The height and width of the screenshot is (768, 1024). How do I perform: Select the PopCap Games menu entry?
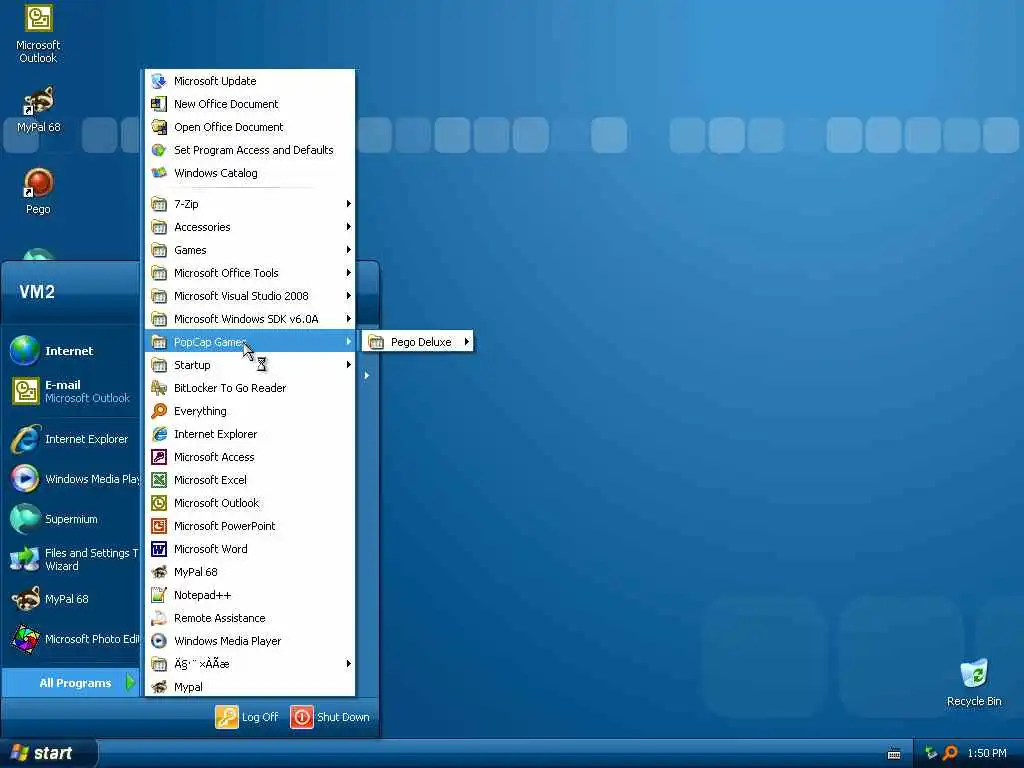[x=251, y=342]
